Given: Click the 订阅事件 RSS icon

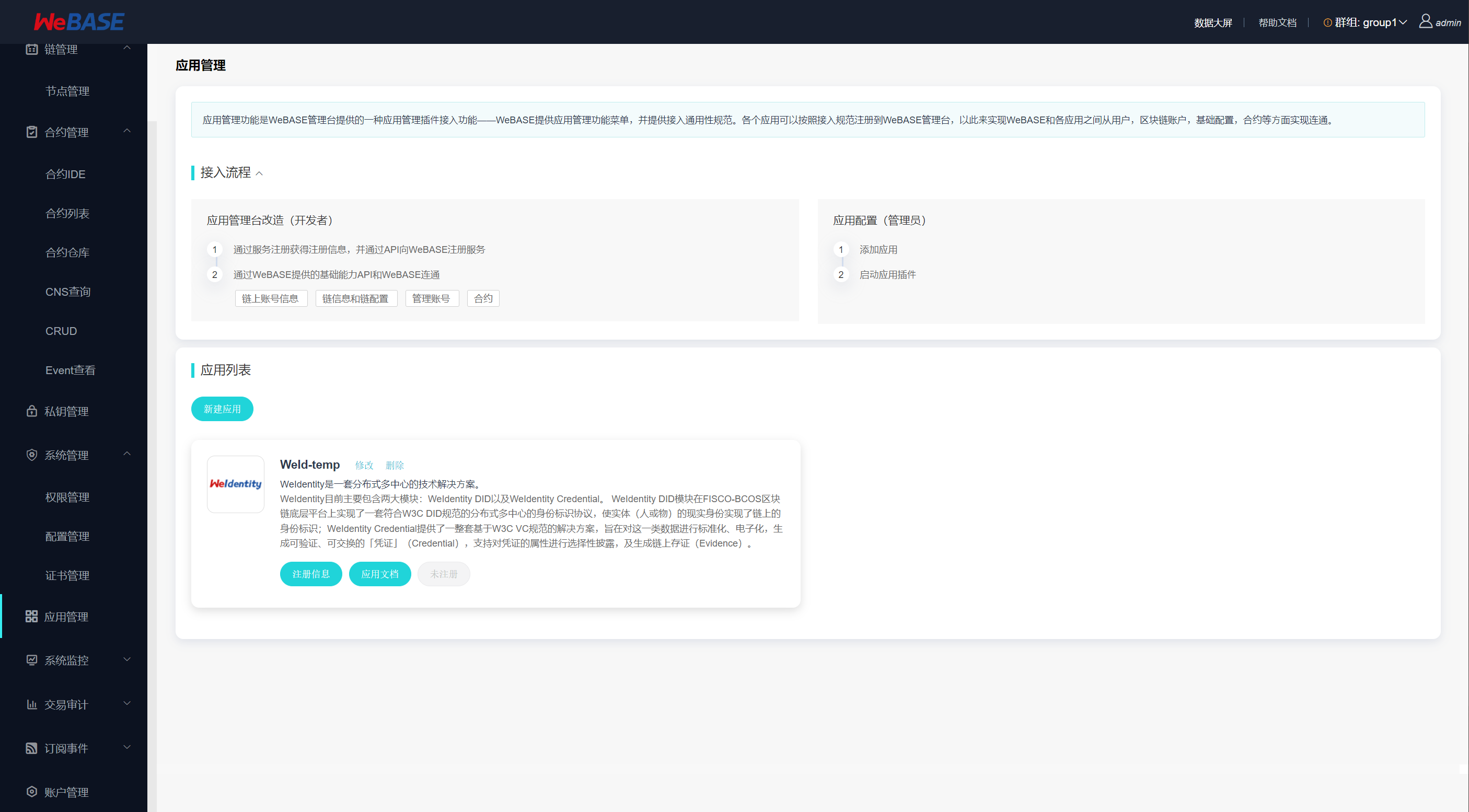Looking at the screenshot, I should tap(32, 748).
